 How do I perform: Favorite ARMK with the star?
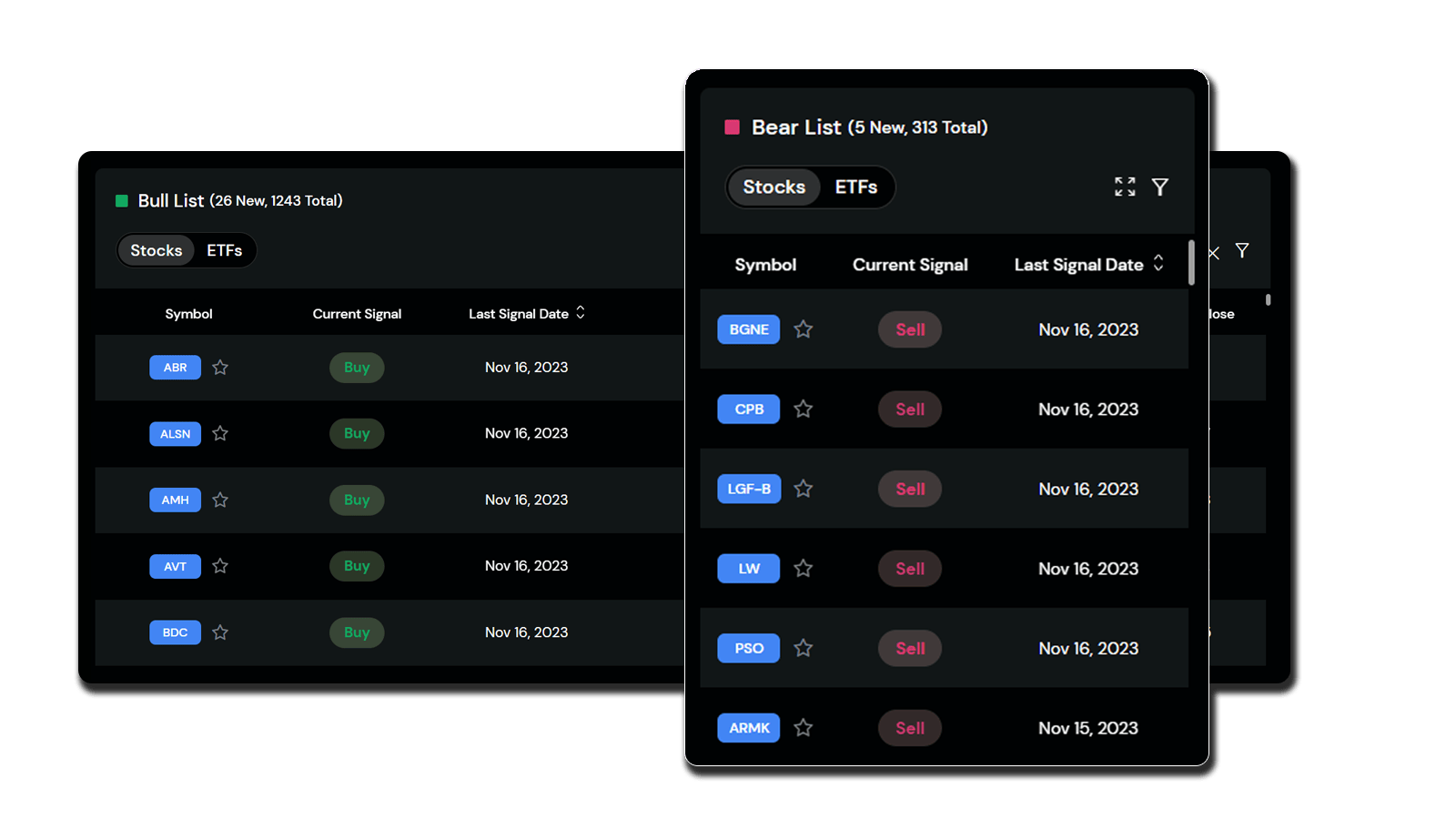tap(803, 728)
